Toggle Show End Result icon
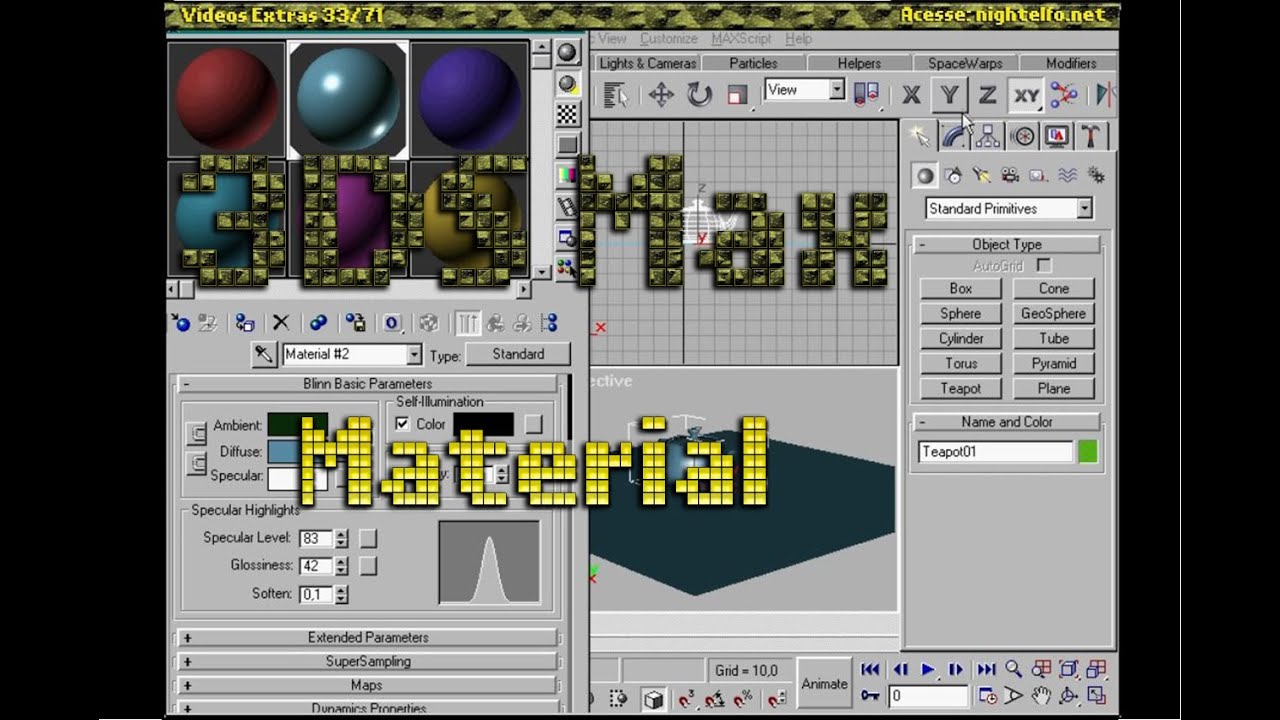 pyautogui.click(x=467, y=323)
